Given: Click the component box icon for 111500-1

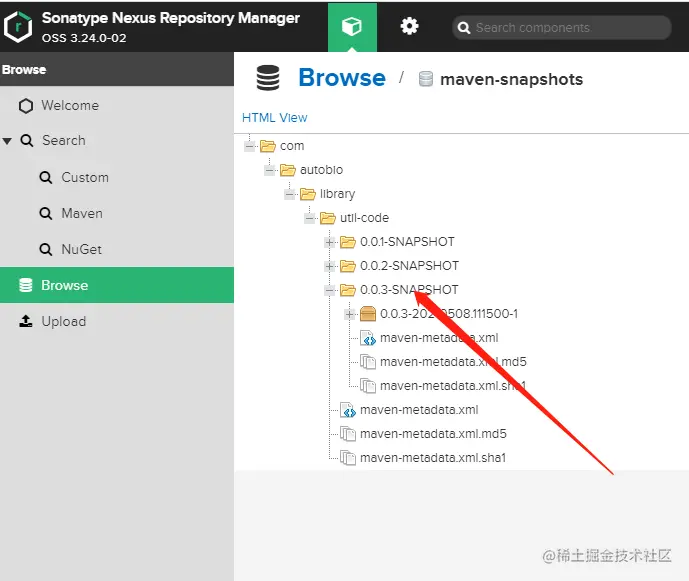Looking at the screenshot, I should coord(368,314).
